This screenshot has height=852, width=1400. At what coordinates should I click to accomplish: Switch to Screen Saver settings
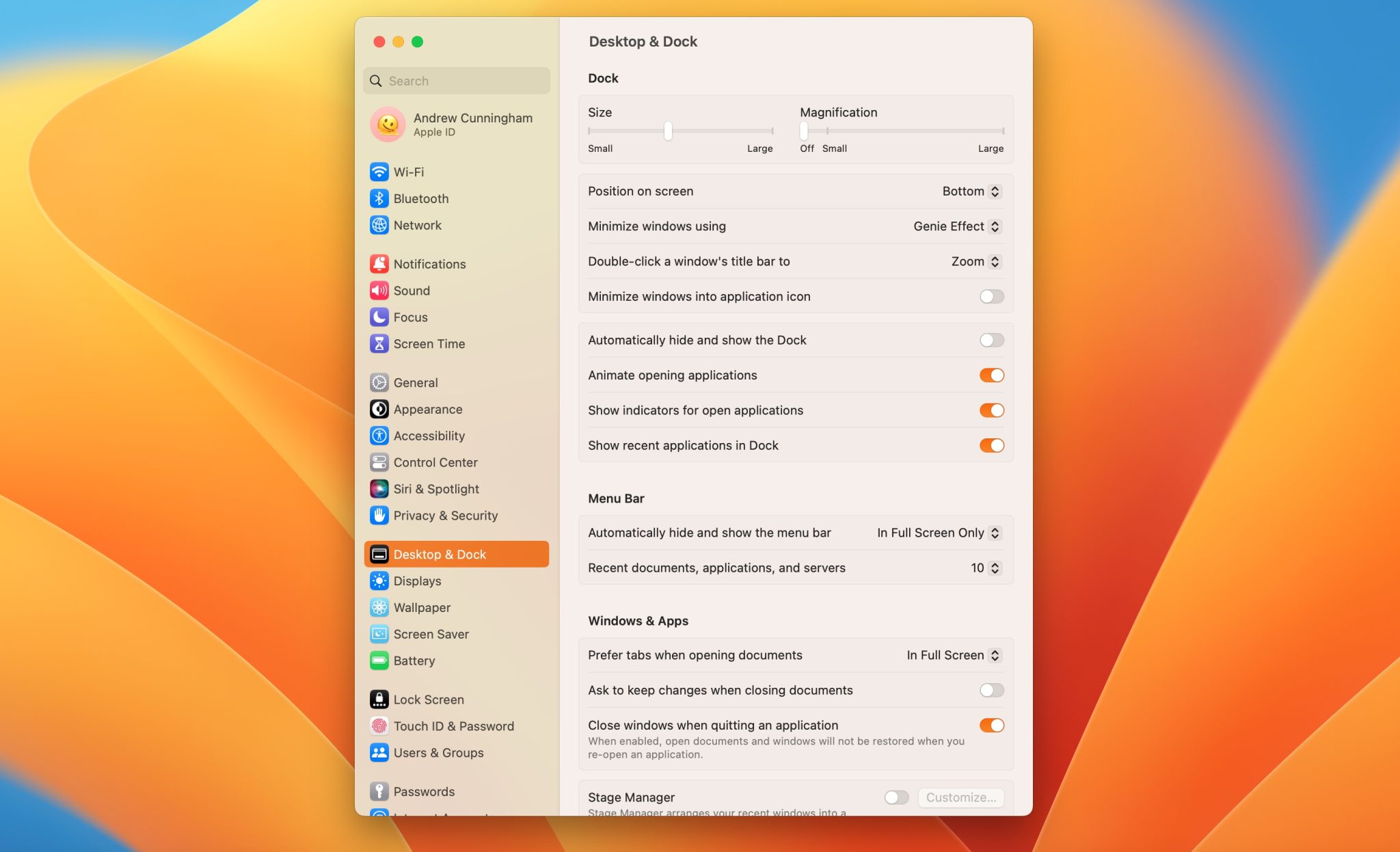click(429, 634)
